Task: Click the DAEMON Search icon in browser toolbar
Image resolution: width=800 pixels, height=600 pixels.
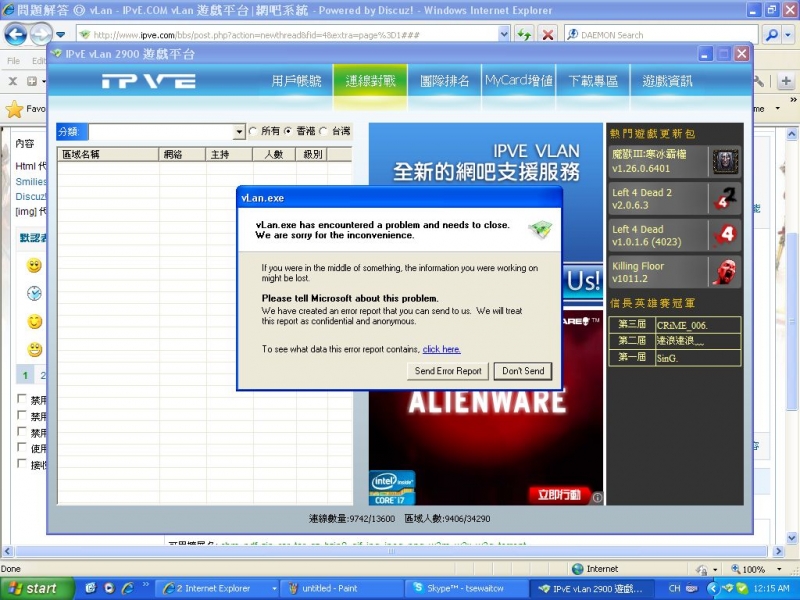Action: point(570,33)
